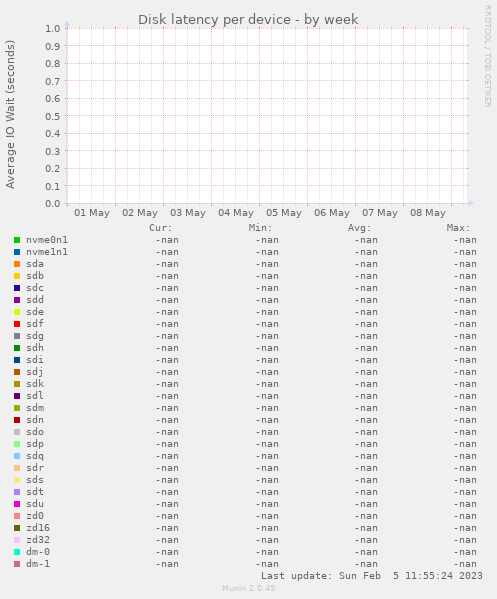This screenshot has width=497, height=599.
Task: Click the 01 May x-axis label
Action: [x=92, y=213]
